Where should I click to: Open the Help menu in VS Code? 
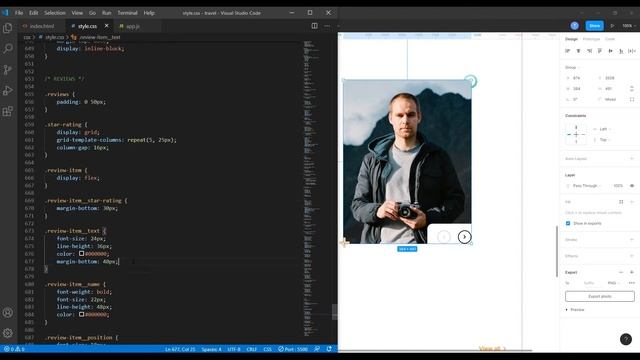click(x=149, y=13)
